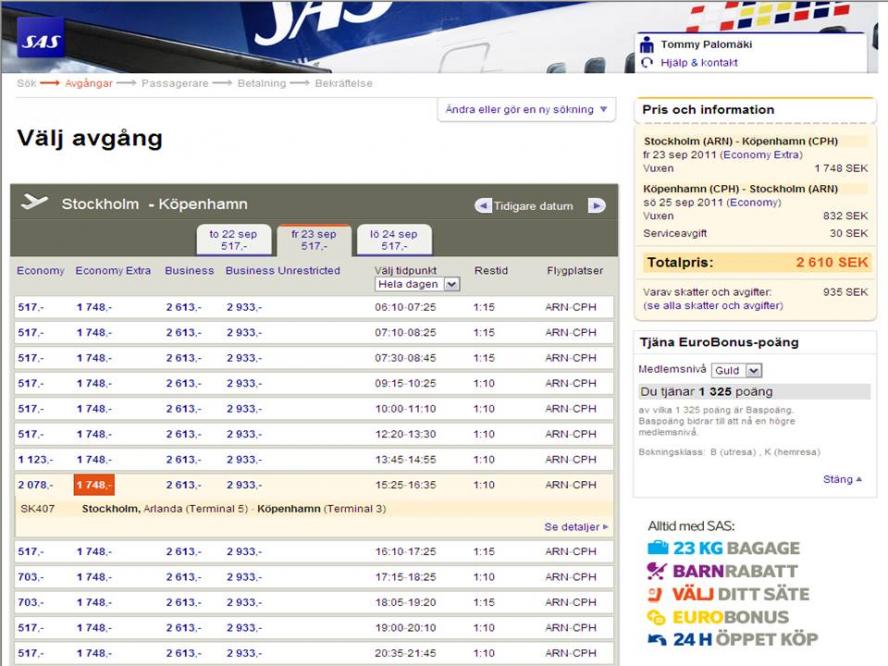Click highlighted 1 748 fare for 15:25-16:35 flight

(94, 485)
